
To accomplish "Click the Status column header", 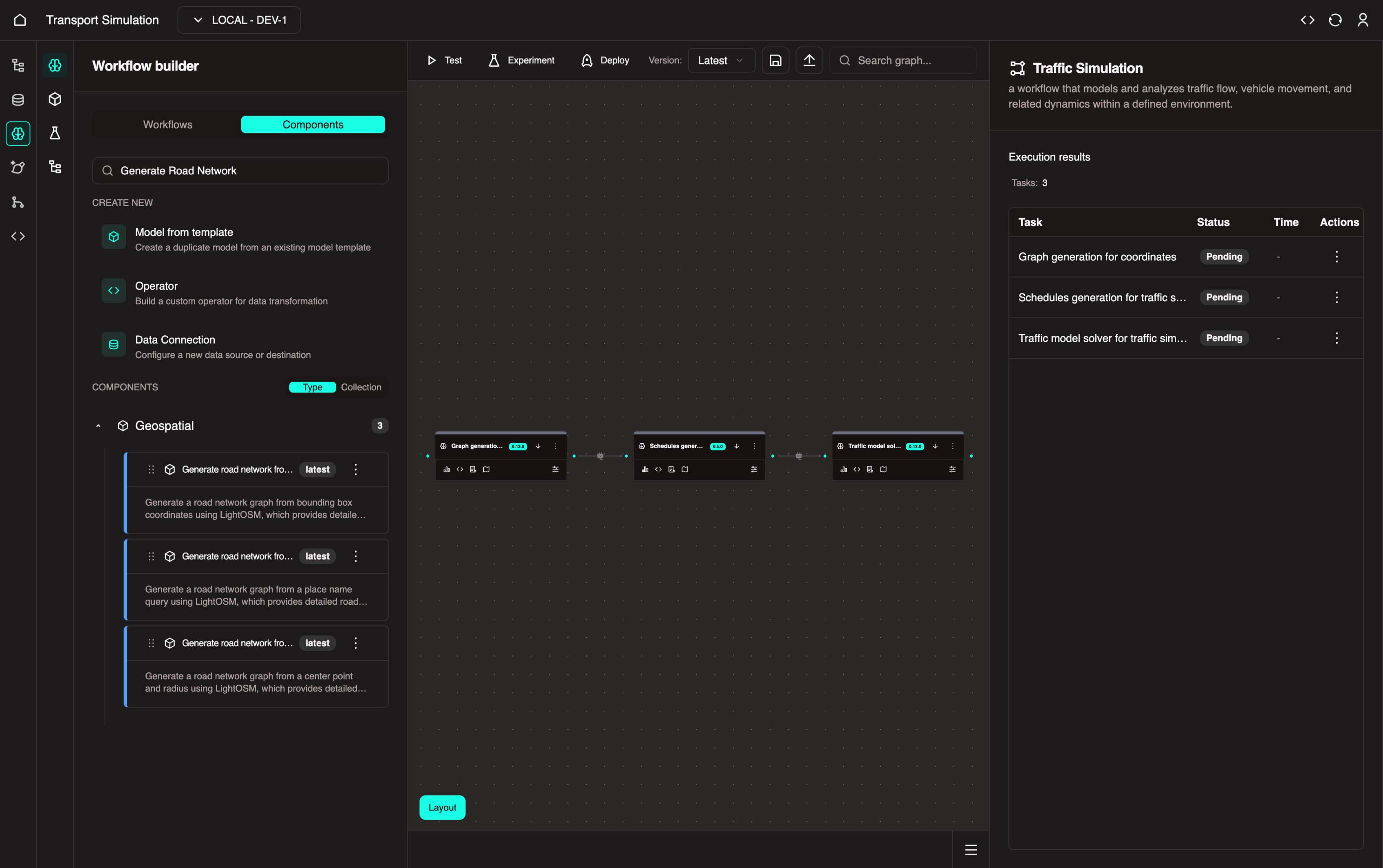I will (1213, 222).
